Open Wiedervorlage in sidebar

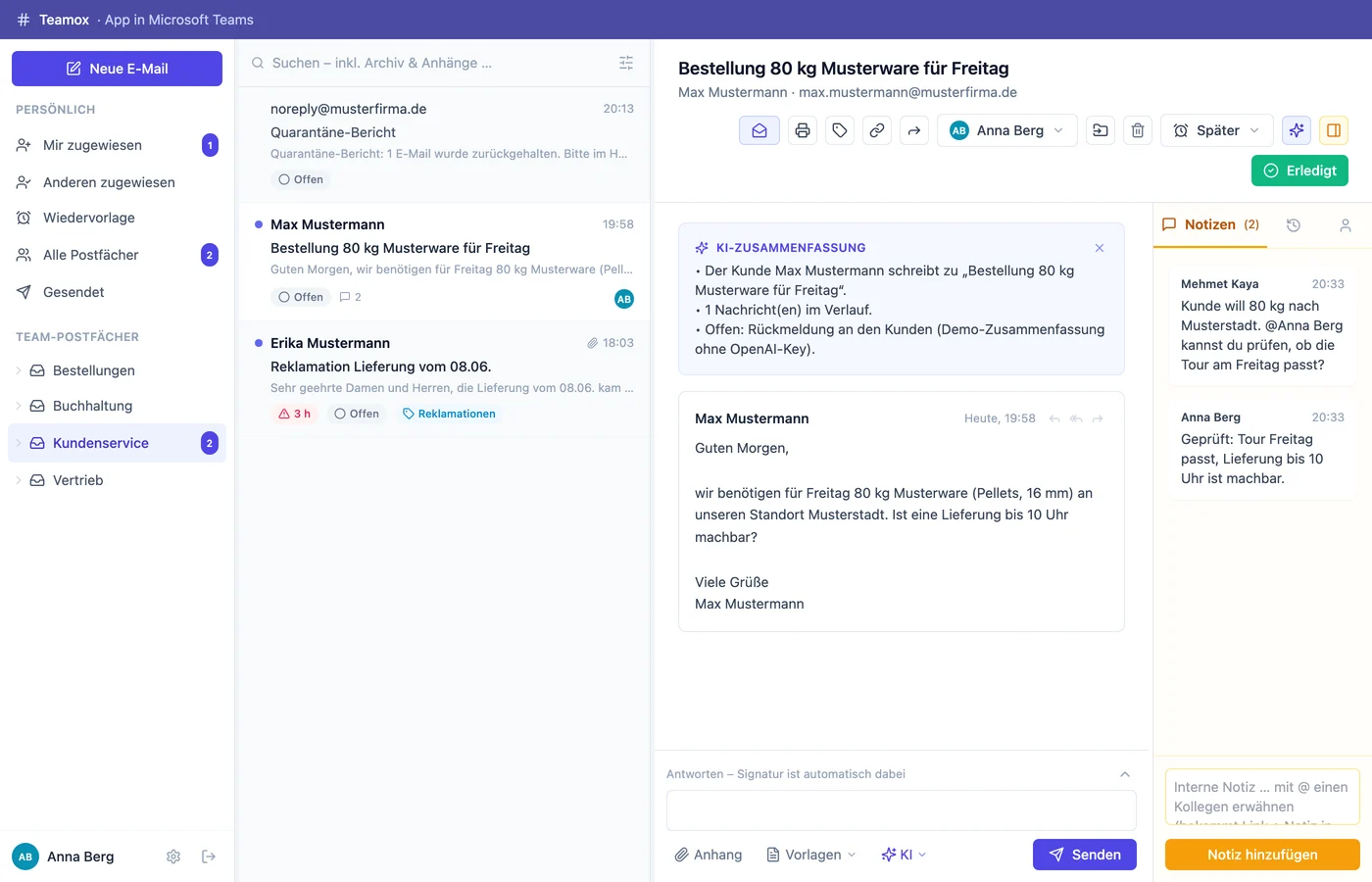coord(117,218)
